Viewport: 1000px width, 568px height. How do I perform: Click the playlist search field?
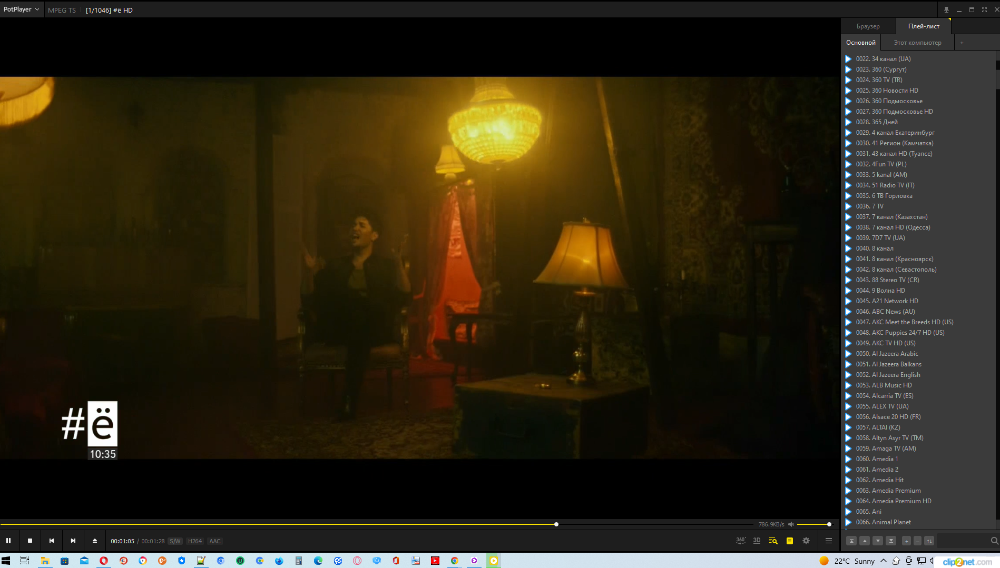coord(963,541)
